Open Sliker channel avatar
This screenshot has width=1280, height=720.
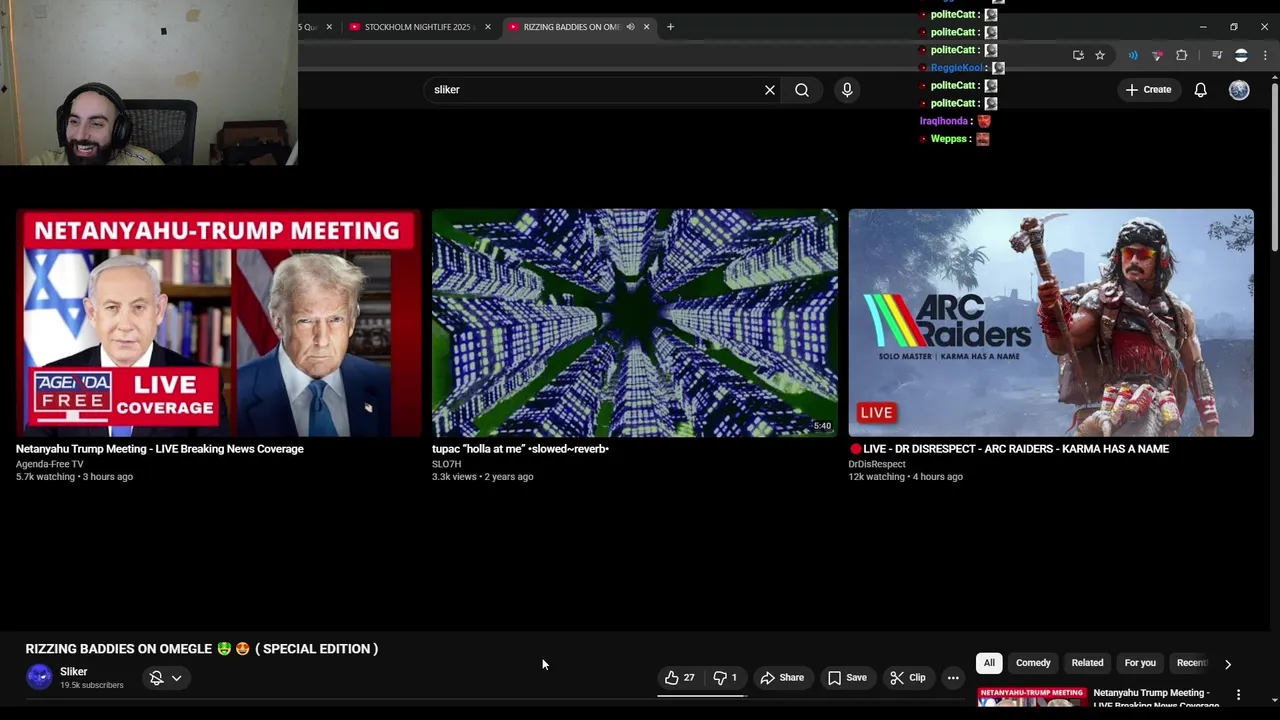click(39, 678)
